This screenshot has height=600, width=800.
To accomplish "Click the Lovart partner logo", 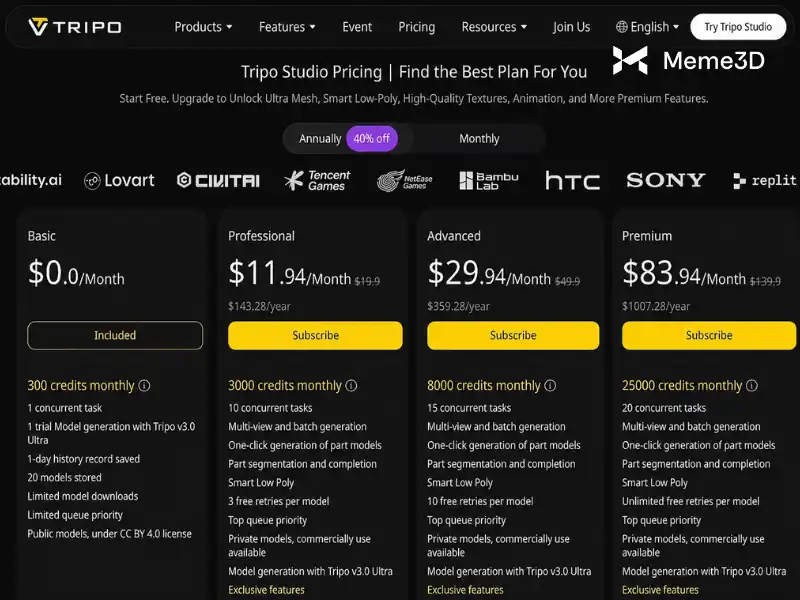I will pos(119,181).
